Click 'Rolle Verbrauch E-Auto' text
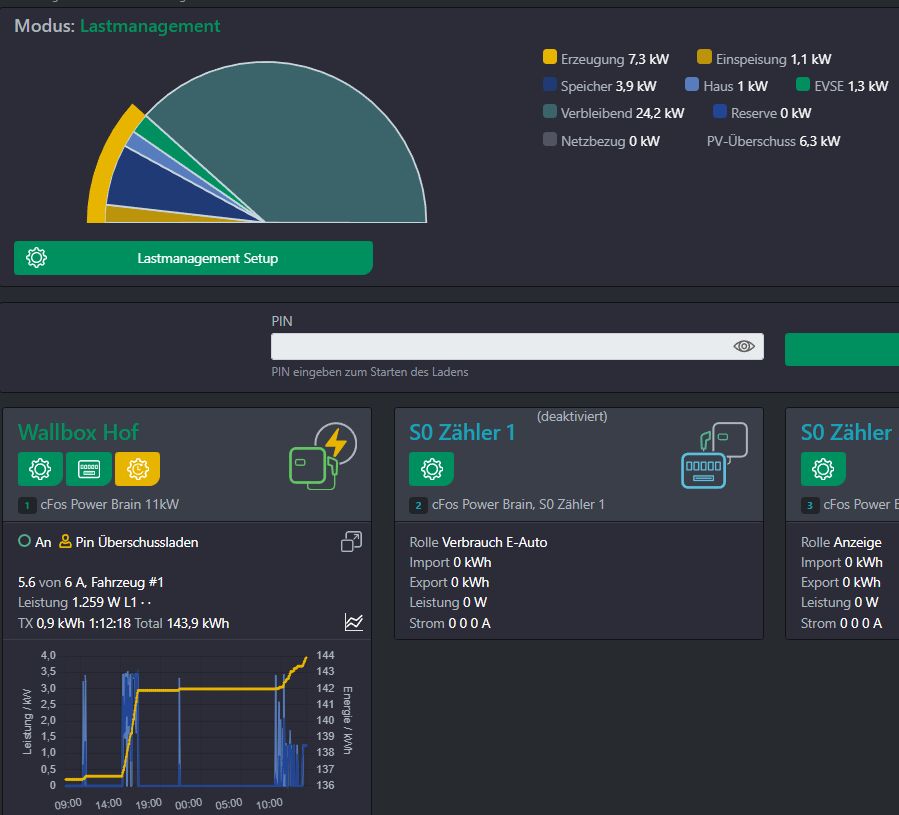Screen dimensions: 899x815 click(478, 542)
